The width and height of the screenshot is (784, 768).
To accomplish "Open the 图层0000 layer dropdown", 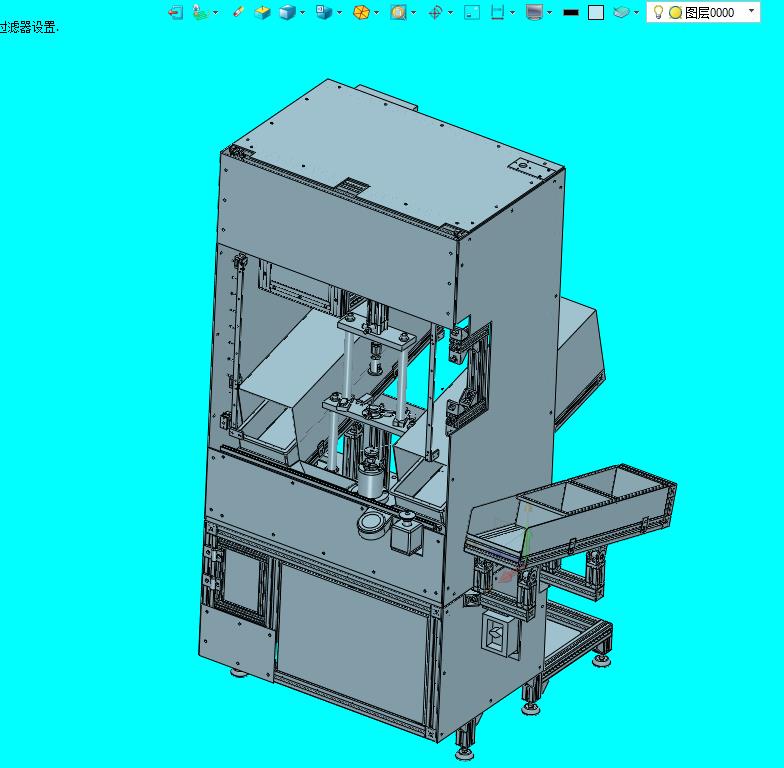I will [x=752, y=11].
